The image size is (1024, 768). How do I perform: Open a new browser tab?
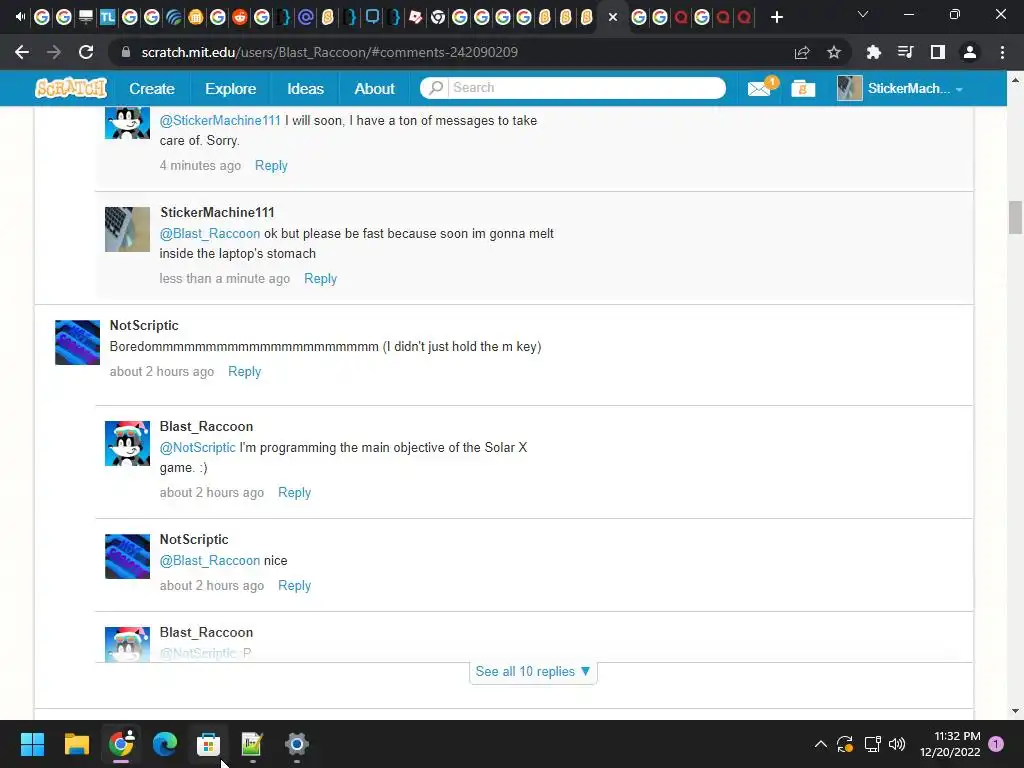click(x=776, y=17)
